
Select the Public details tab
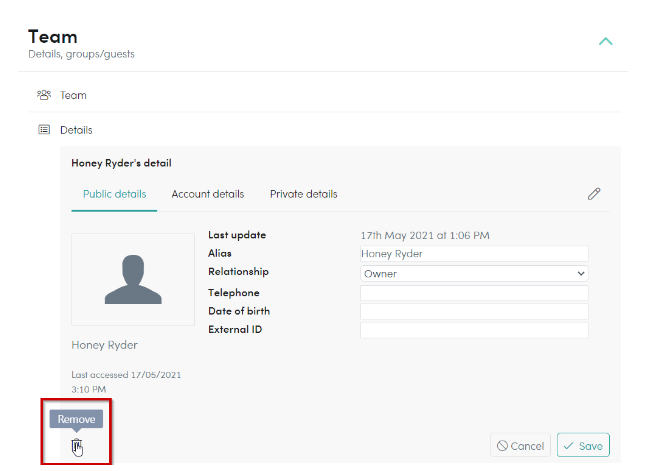point(115,194)
